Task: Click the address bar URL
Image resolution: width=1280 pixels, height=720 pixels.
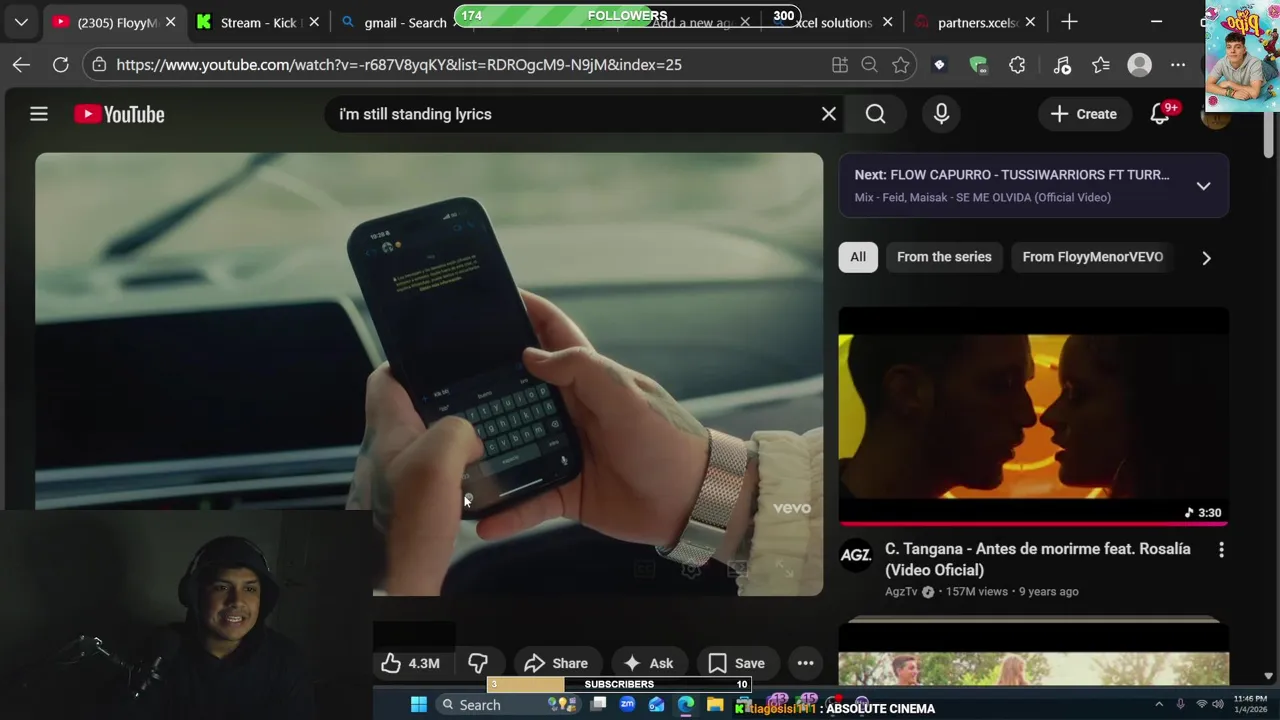Action: pos(398,65)
